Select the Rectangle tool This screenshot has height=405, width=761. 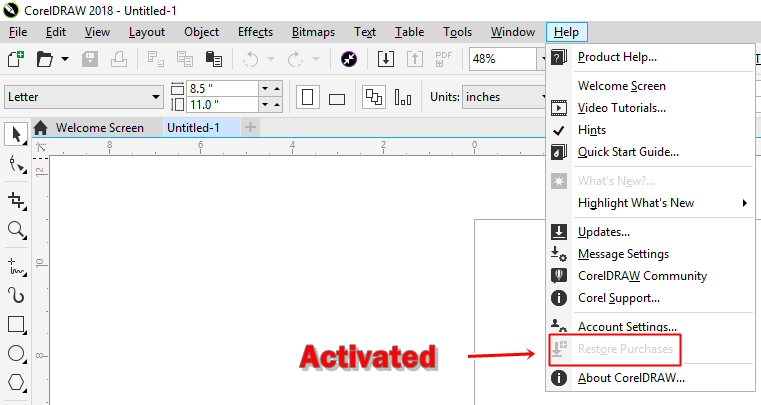[17, 324]
